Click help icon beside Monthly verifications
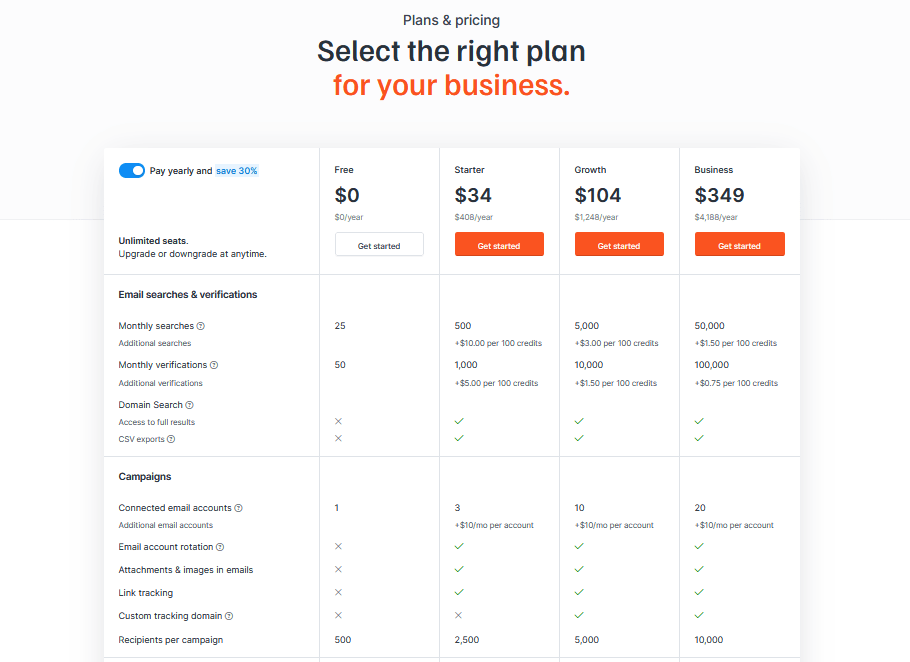The image size is (910, 662). pos(214,365)
